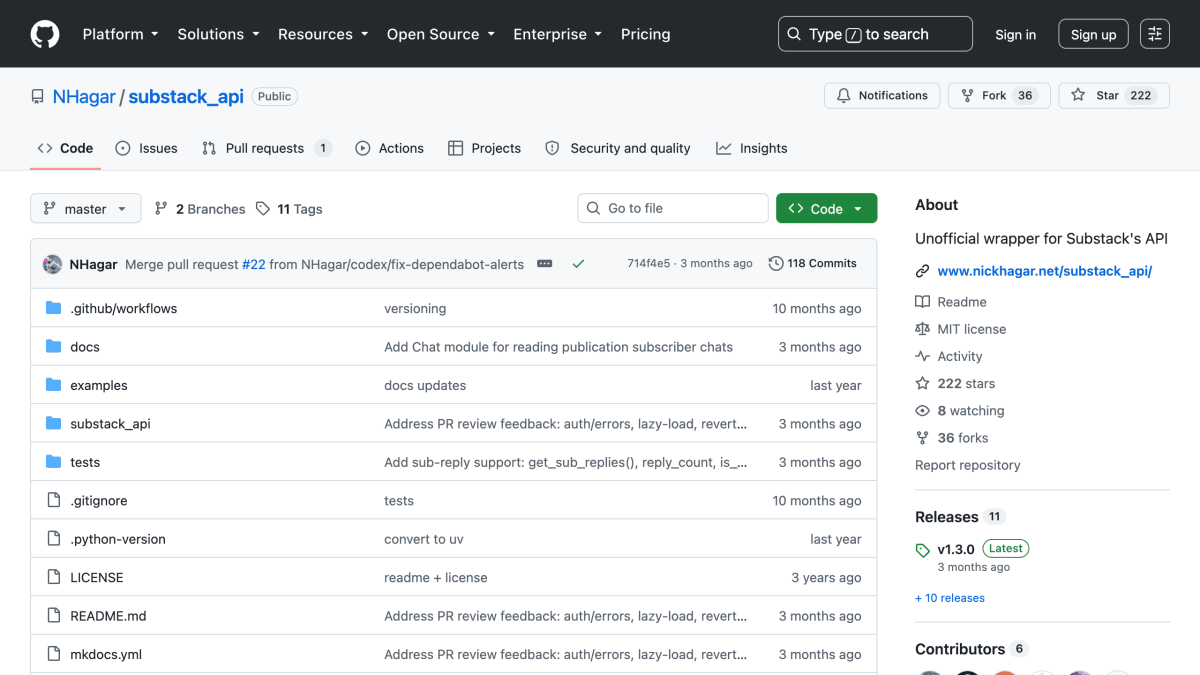Open the Projects tab
This screenshot has height=675, width=1200.
pos(484,148)
